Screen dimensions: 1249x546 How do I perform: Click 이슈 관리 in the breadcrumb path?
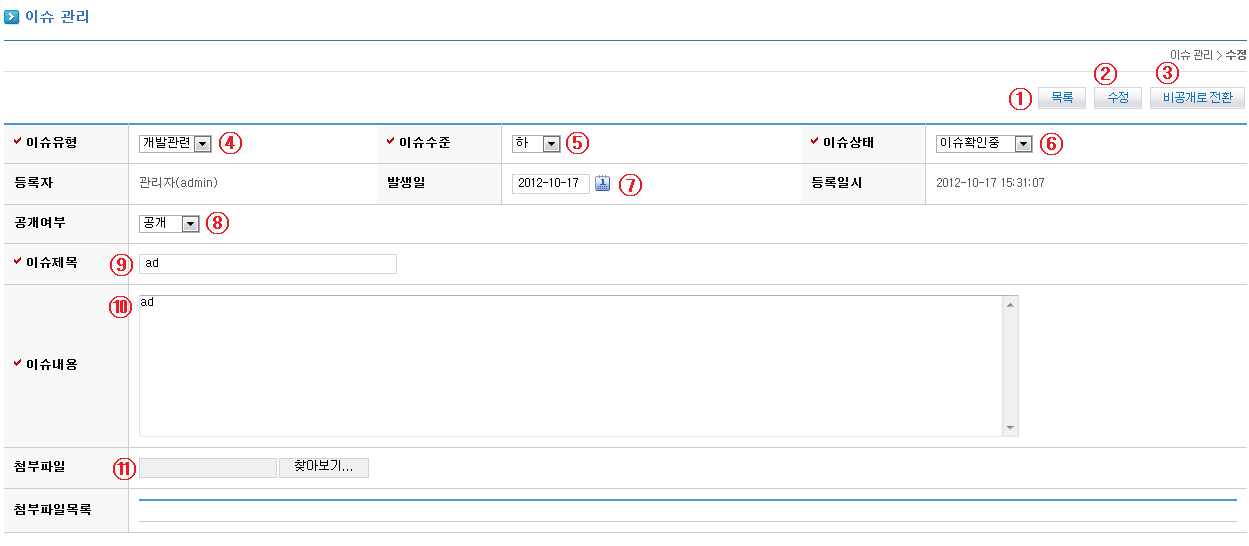1190,55
